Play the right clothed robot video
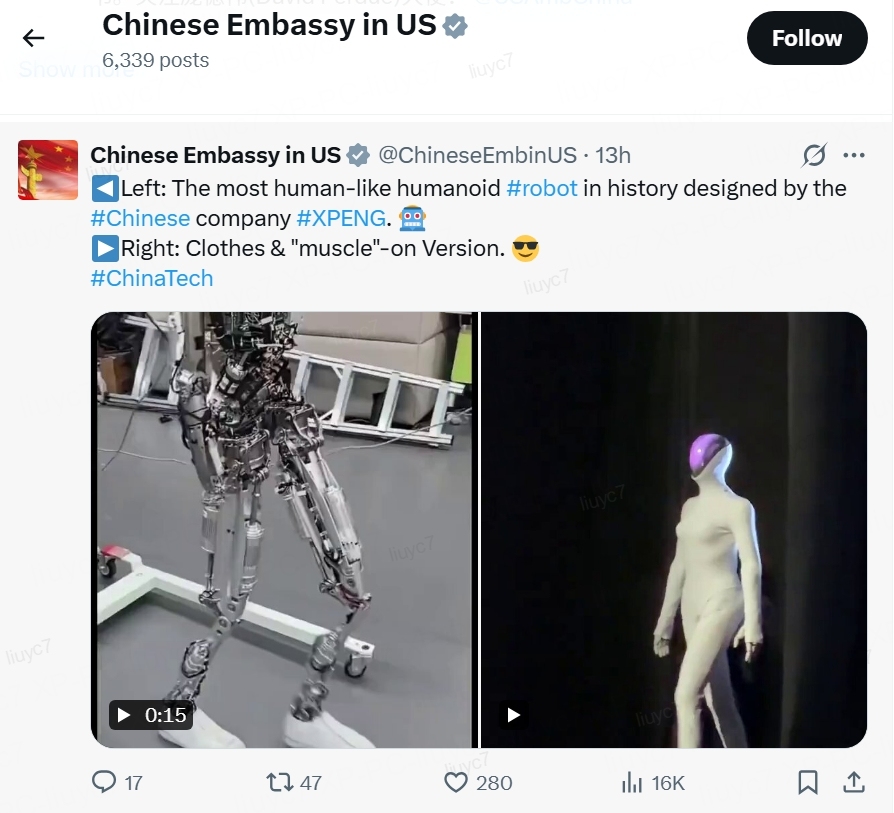894x813 pixels. (513, 715)
